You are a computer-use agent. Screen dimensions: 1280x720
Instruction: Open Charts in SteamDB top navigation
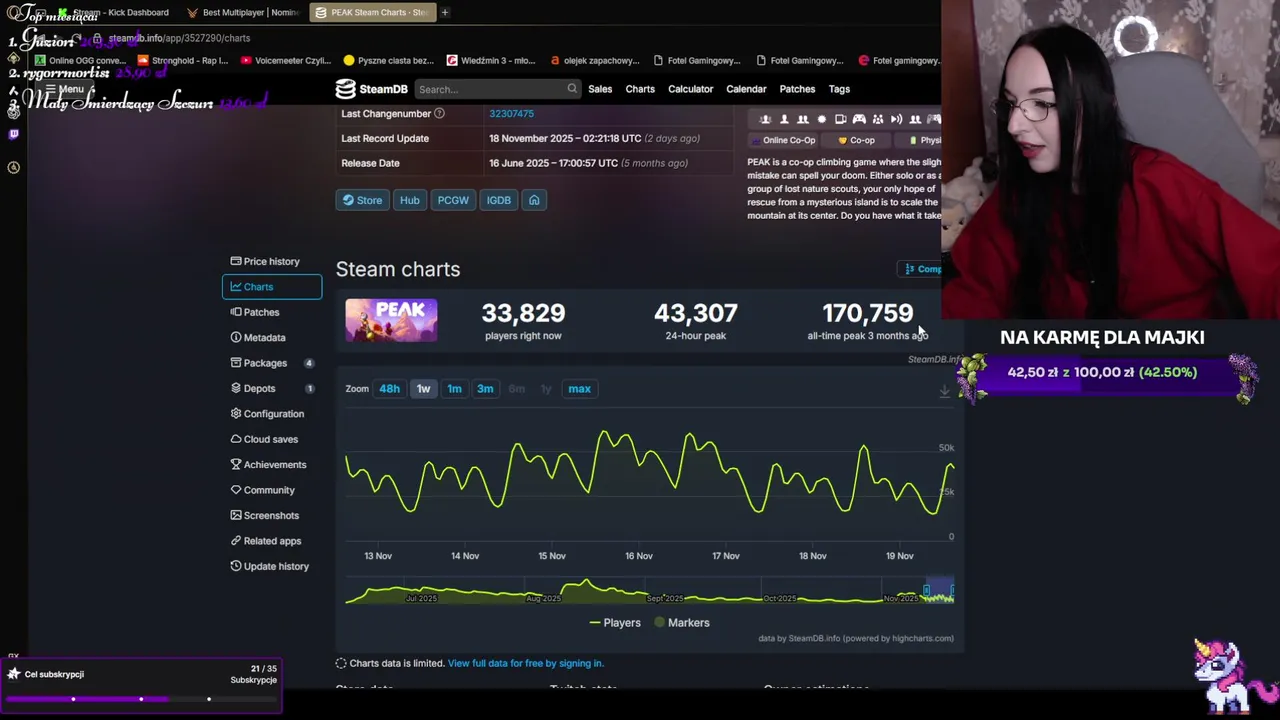640,89
